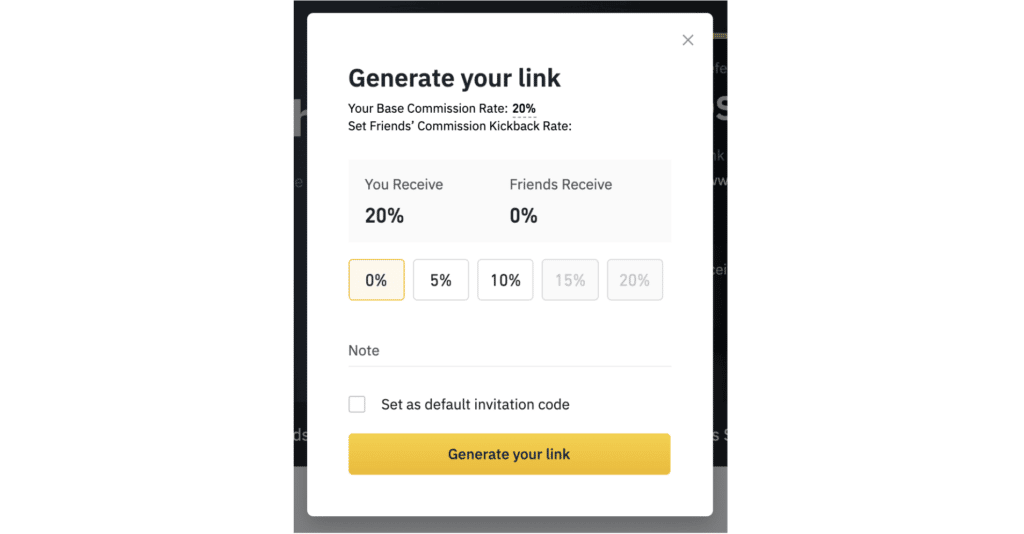Select the 0% kickback rate option
This screenshot has width=1024, height=534.
(376, 280)
